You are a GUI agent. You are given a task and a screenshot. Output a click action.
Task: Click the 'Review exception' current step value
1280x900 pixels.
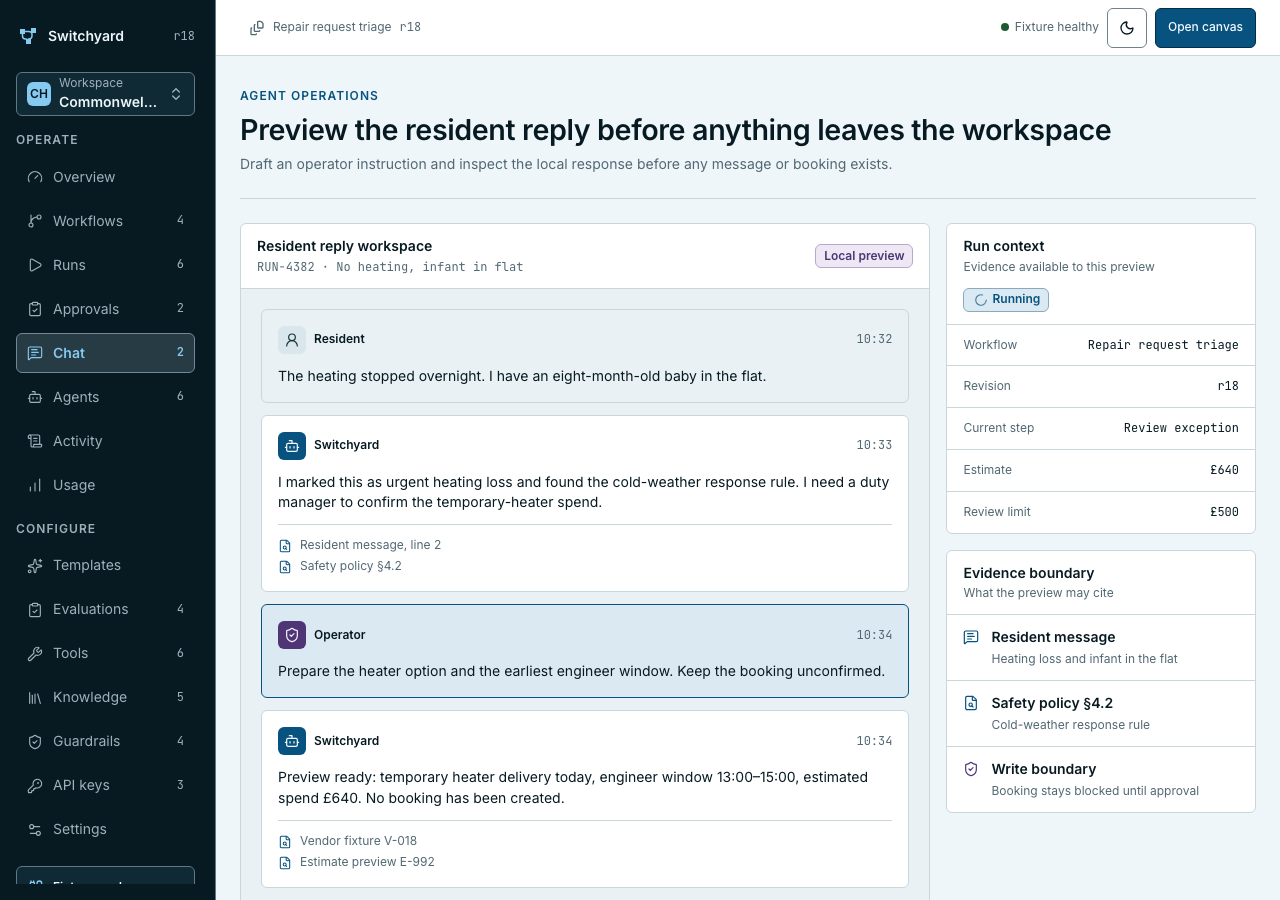pyautogui.click(x=1181, y=428)
